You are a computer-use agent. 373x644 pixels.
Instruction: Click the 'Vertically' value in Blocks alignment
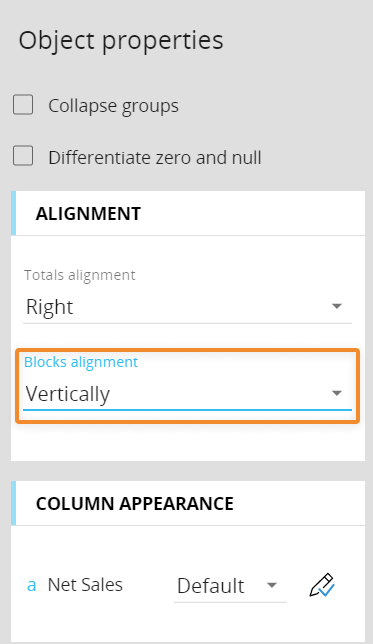click(68, 394)
